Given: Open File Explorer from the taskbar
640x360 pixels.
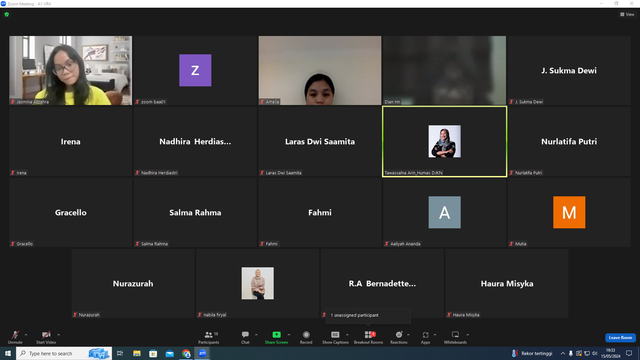Looking at the screenshot, I should pos(137,353).
